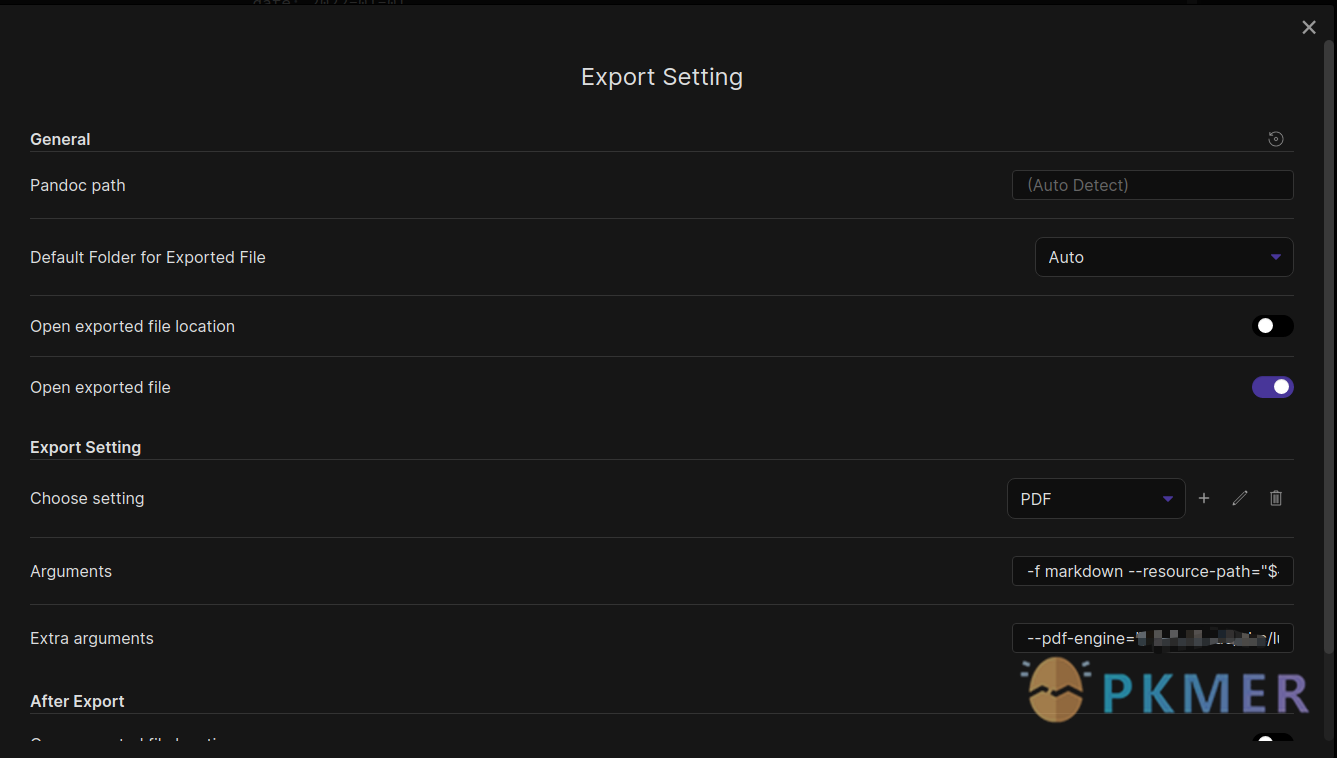
Task: Open the Choose setting dropdown showing PDF
Action: click(x=1096, y=498)
